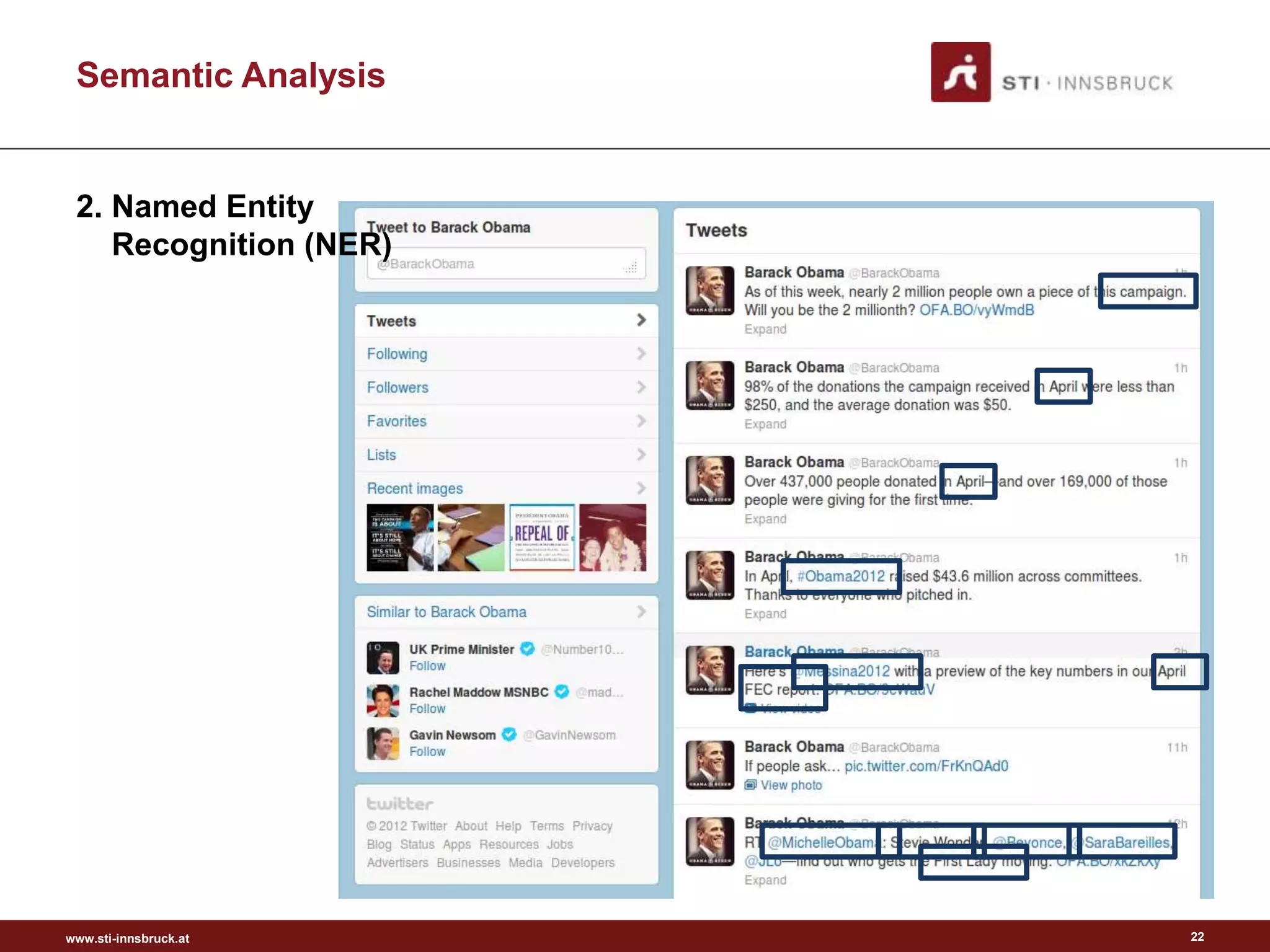Expand the 'Over 437,000 people donated' tweet
This screenshot has width=1270, height=952.
click(x=765, y=519)
